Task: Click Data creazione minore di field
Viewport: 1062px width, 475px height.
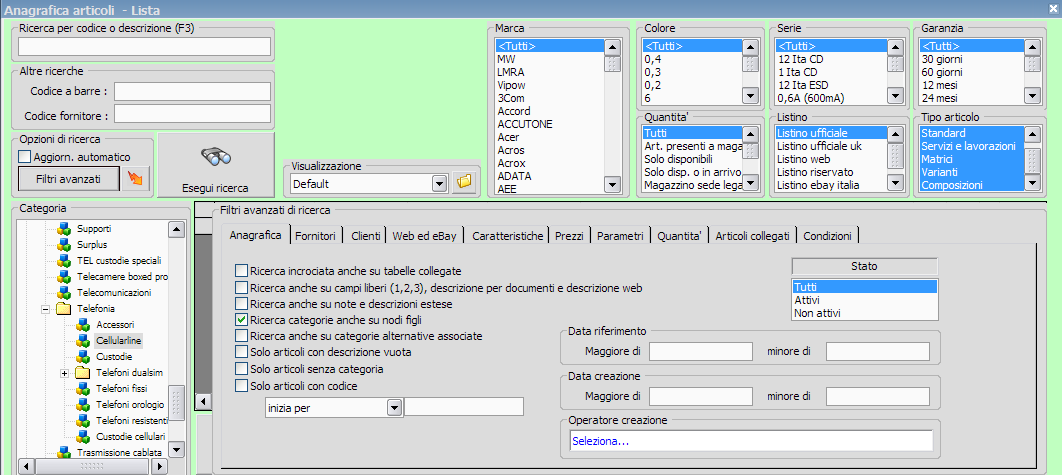Action: (x=878, y=396)
